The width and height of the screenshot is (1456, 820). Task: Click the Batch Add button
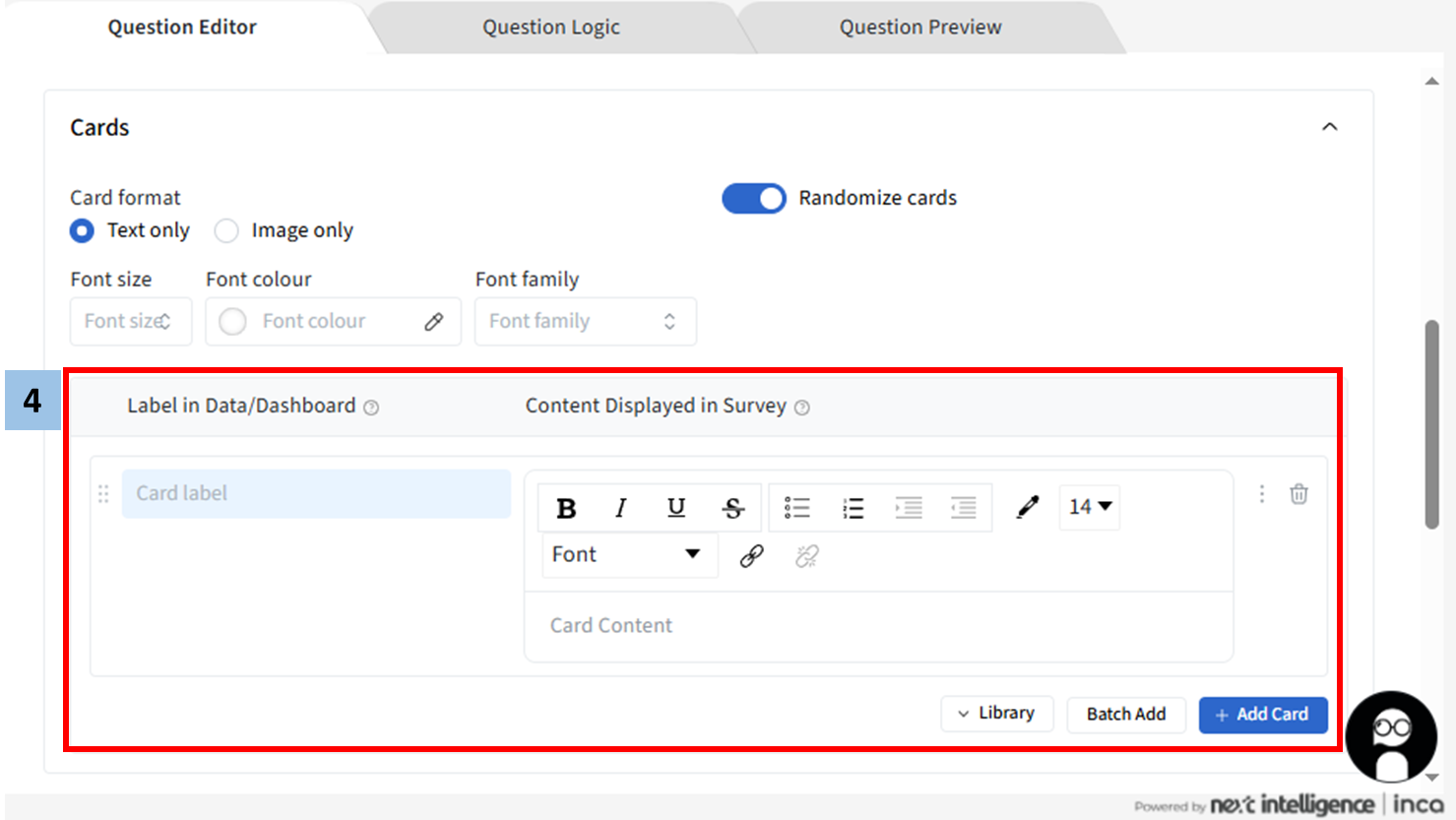pyautogui.click(x=1125, y=715)
